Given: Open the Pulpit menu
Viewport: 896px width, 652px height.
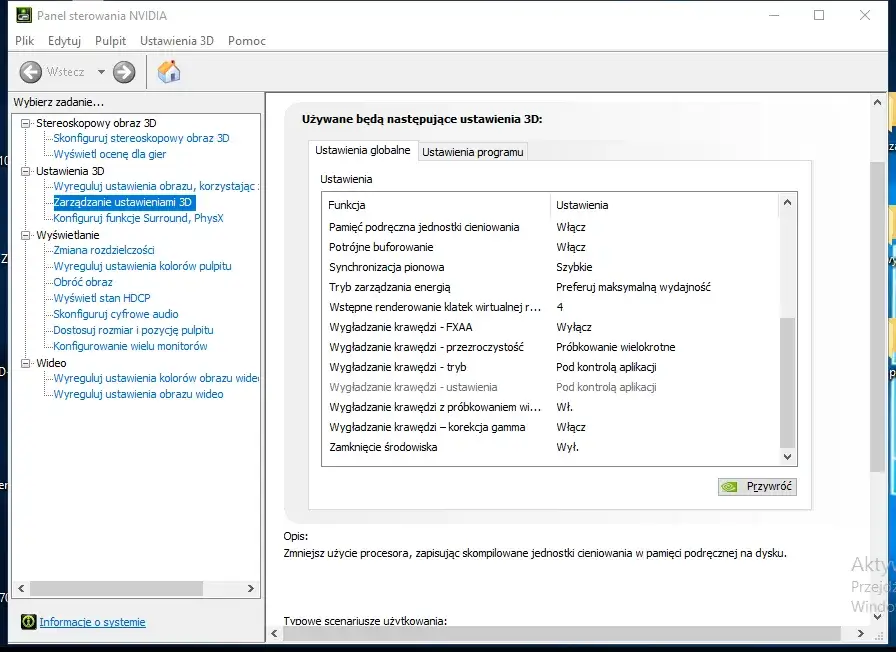Looking at the screenshot, I should (110, 41).
